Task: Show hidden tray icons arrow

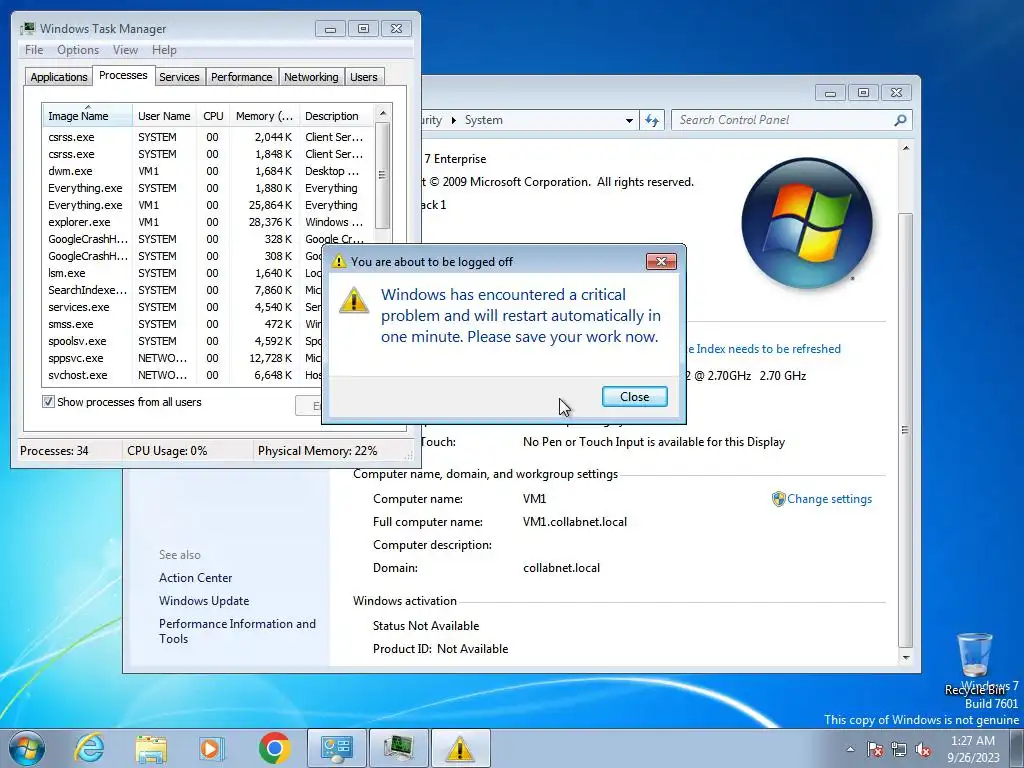Action: [850, 749]
